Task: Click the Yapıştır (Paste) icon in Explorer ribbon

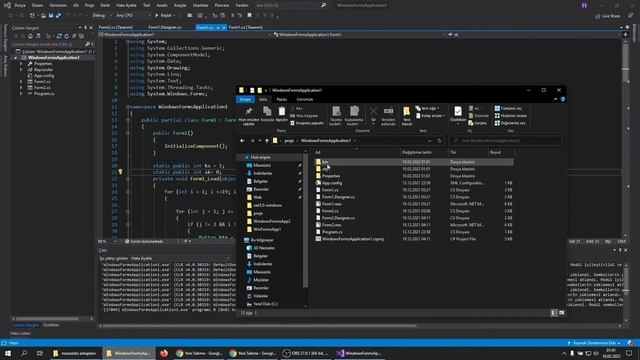Action: click(x=282, y=111)
